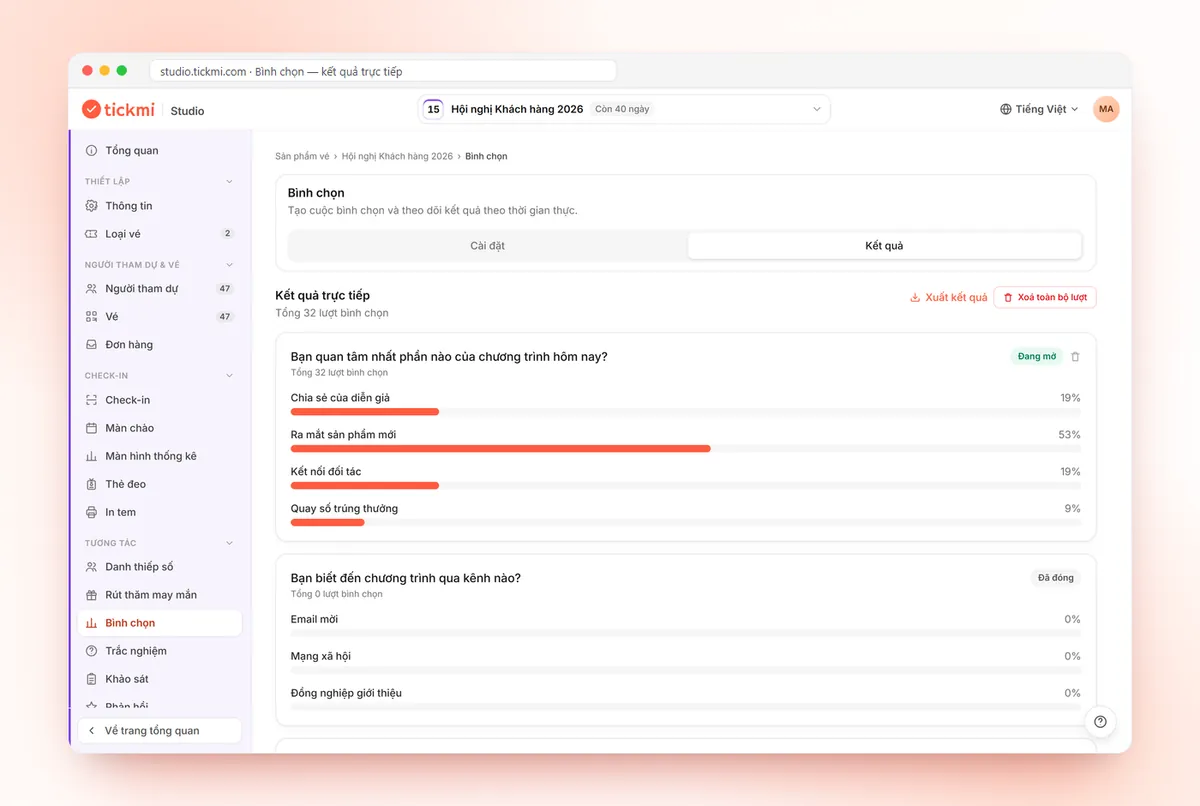Viewport: 1200px width, 806px height.
Task: Switch to the Kết quả tab
Action: pos(884,246)
